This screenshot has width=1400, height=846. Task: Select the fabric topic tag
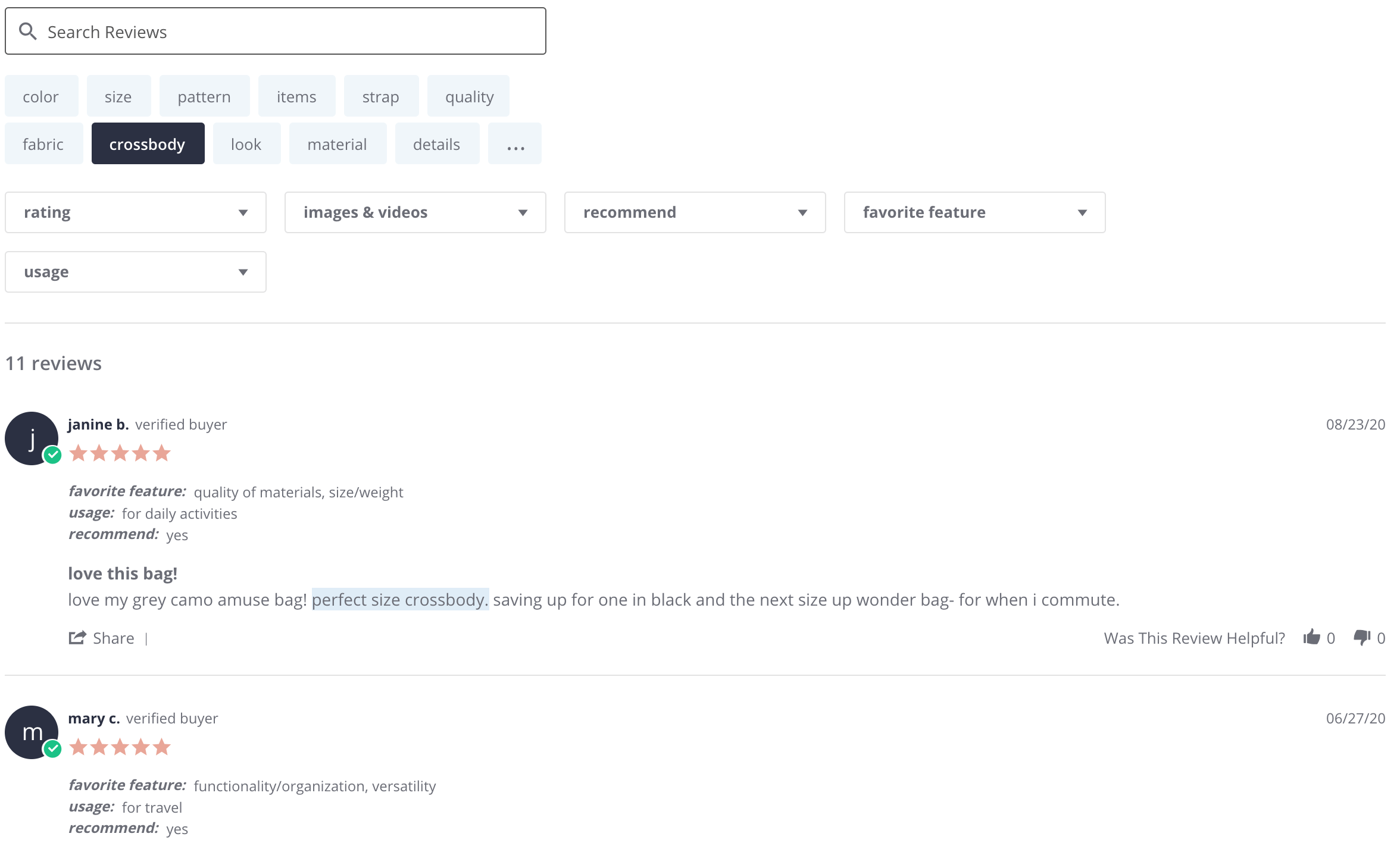(43, 144)
